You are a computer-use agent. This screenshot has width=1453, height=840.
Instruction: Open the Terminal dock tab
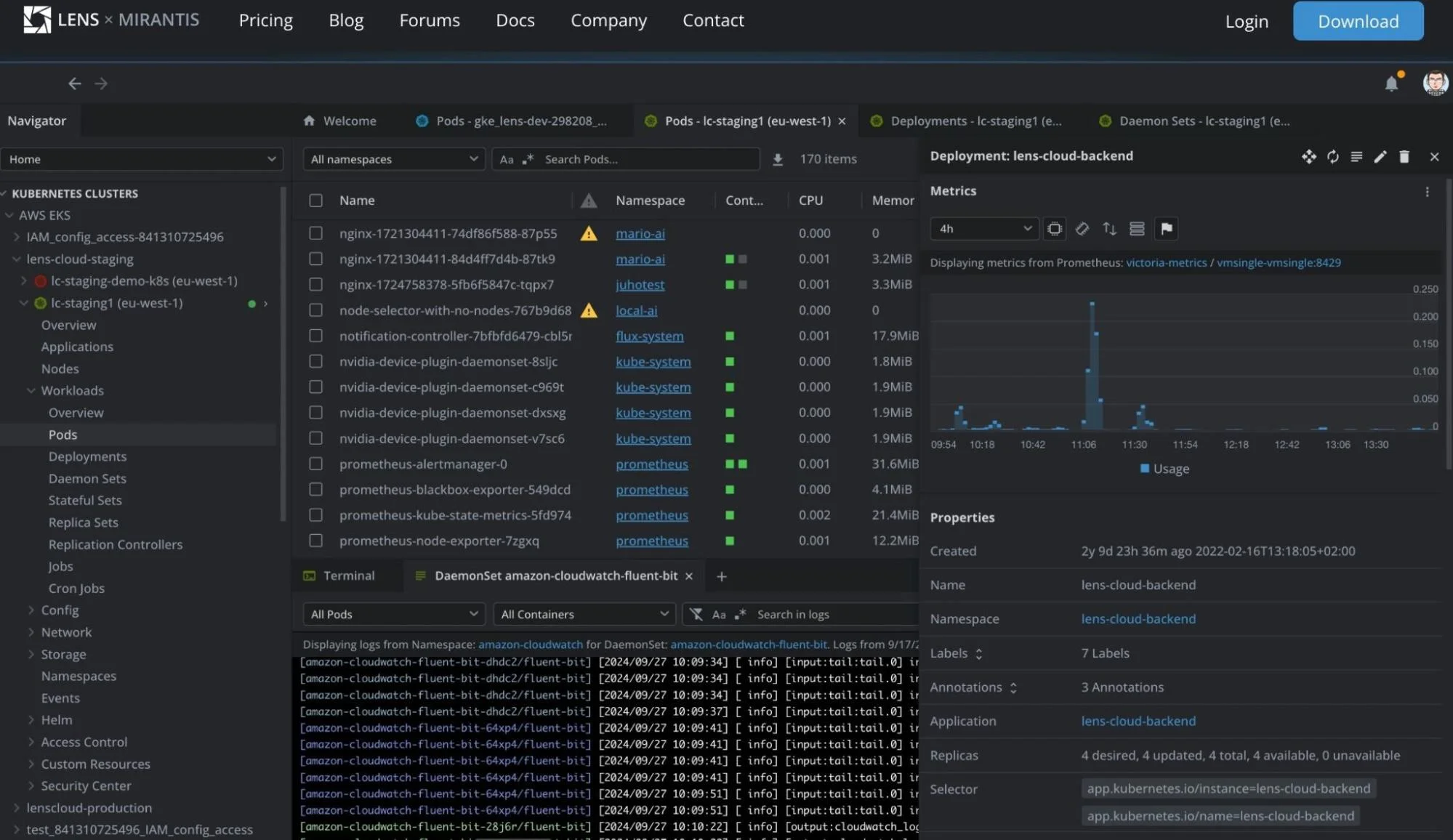(339, 576)
